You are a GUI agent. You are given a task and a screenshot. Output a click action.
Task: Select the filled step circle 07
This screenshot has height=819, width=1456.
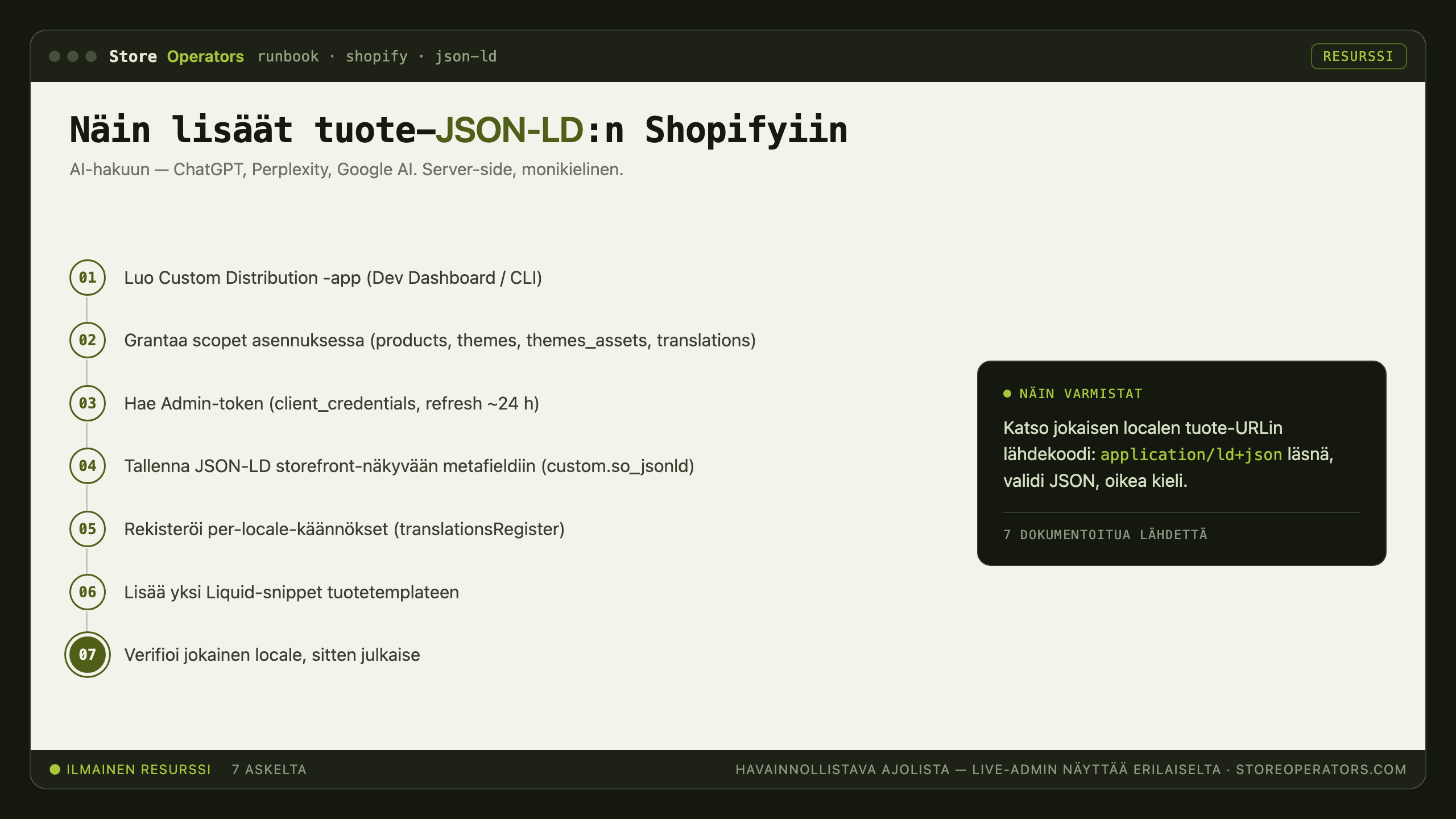[x=88, y=655]
